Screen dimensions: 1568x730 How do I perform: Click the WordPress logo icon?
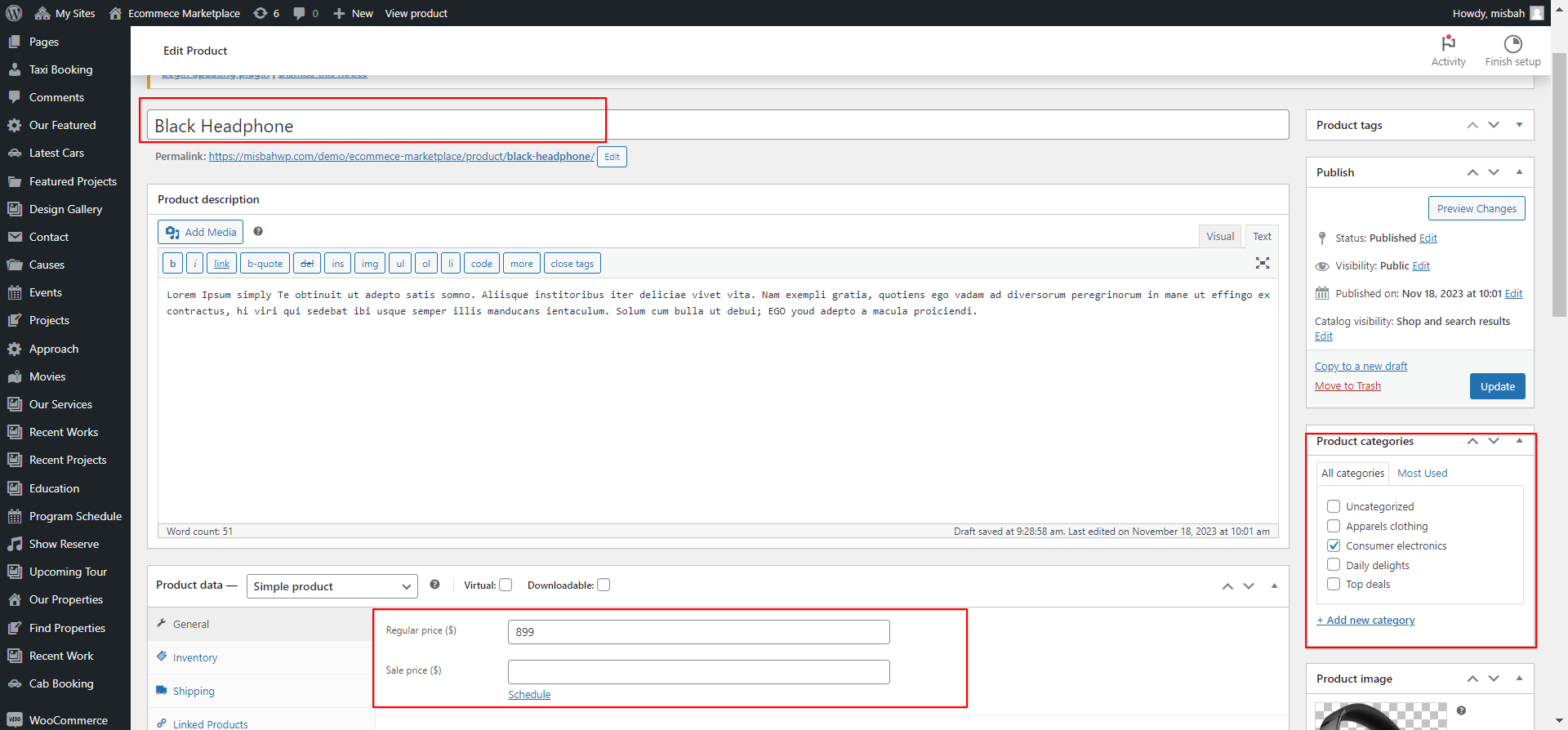tap(14, 13)
